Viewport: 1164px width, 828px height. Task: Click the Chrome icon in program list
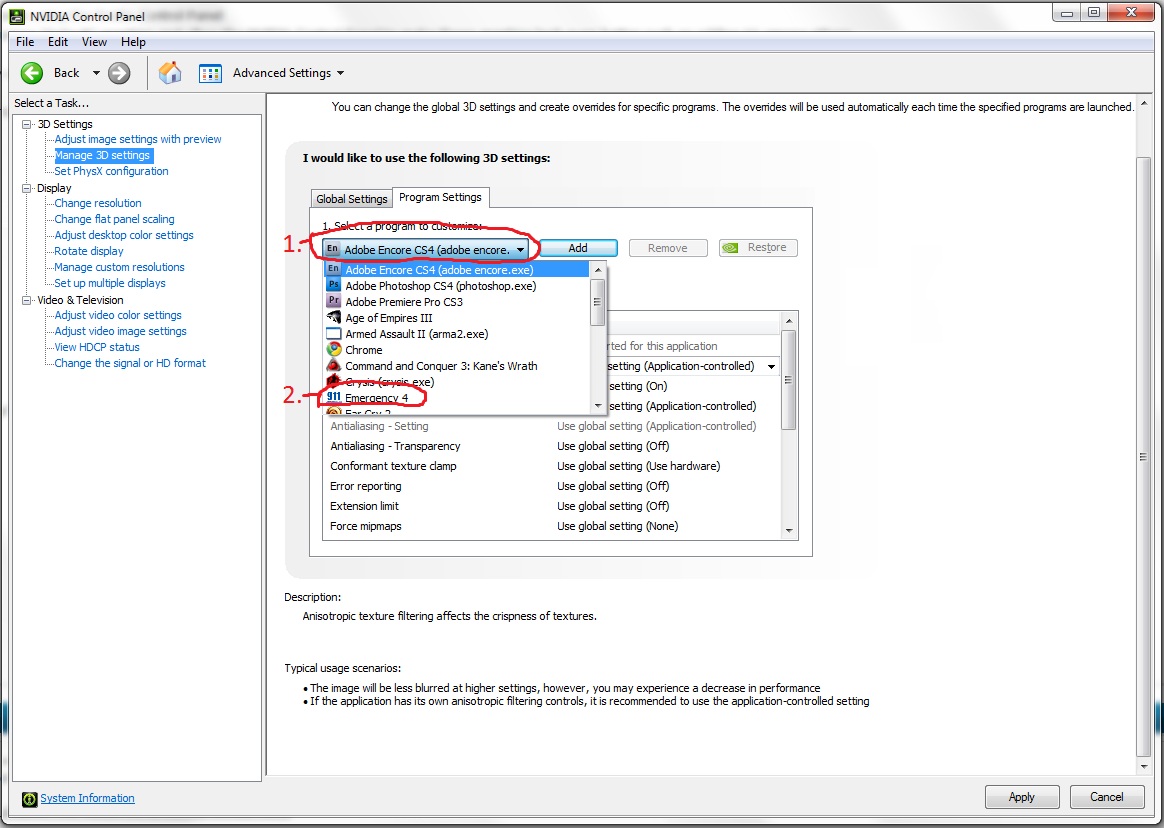click(x=333, y=350)
